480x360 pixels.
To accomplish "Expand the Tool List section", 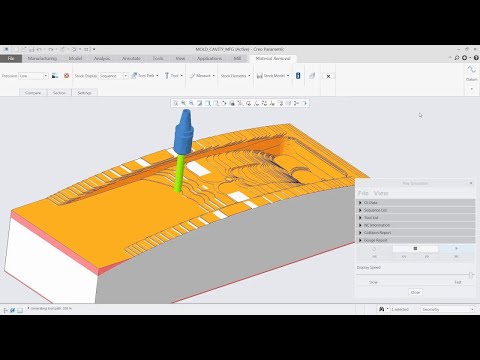I will [x=416, y=218].
